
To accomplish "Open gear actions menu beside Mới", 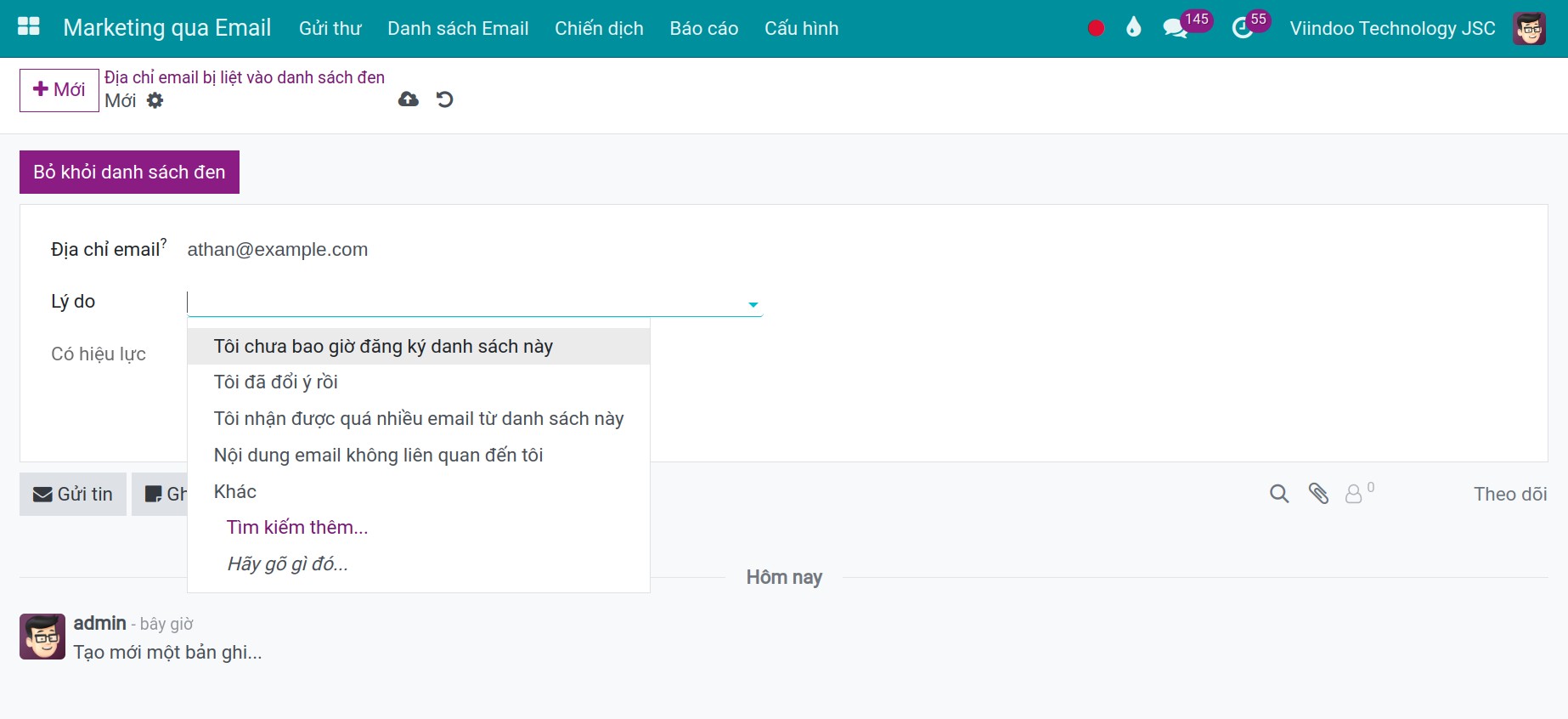I will coord(155,100).
